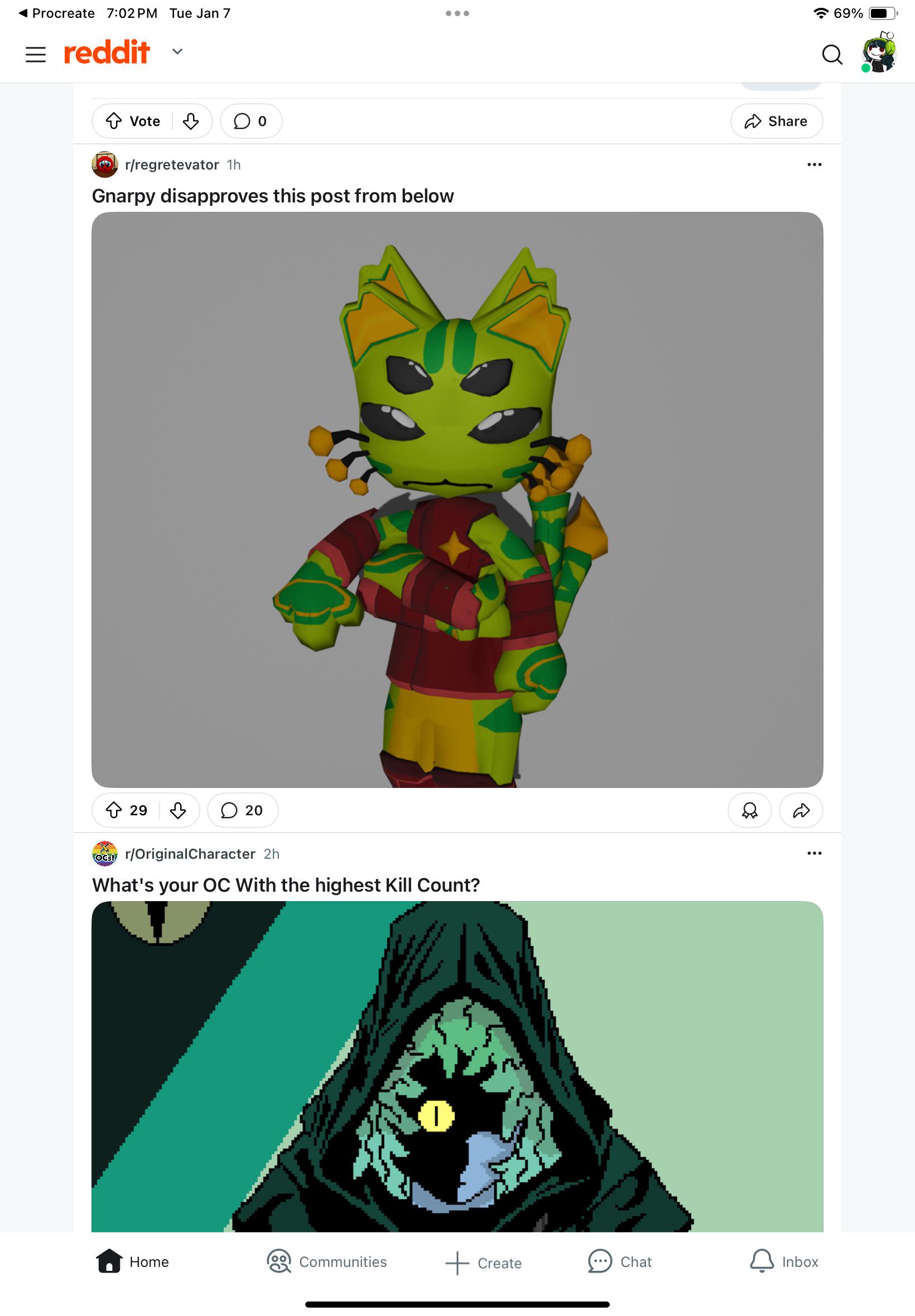The image size is (915, 1316).
Task: Switch to the Chat tab
Action: [620, 1261]
